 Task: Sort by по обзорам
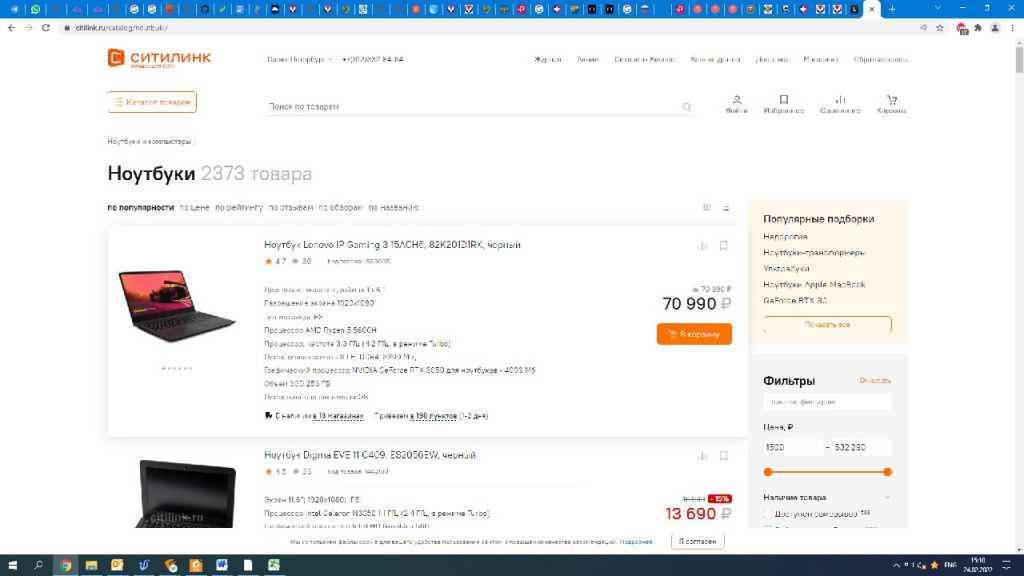pos(340,208)
